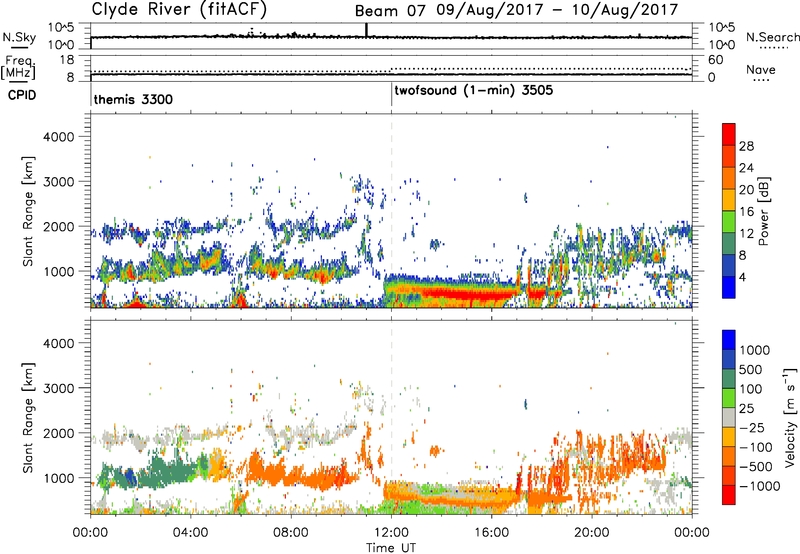Click the blue bottom of the Power color bar
The height and width of the screenshot is (554, 800).
click(729, 287)
